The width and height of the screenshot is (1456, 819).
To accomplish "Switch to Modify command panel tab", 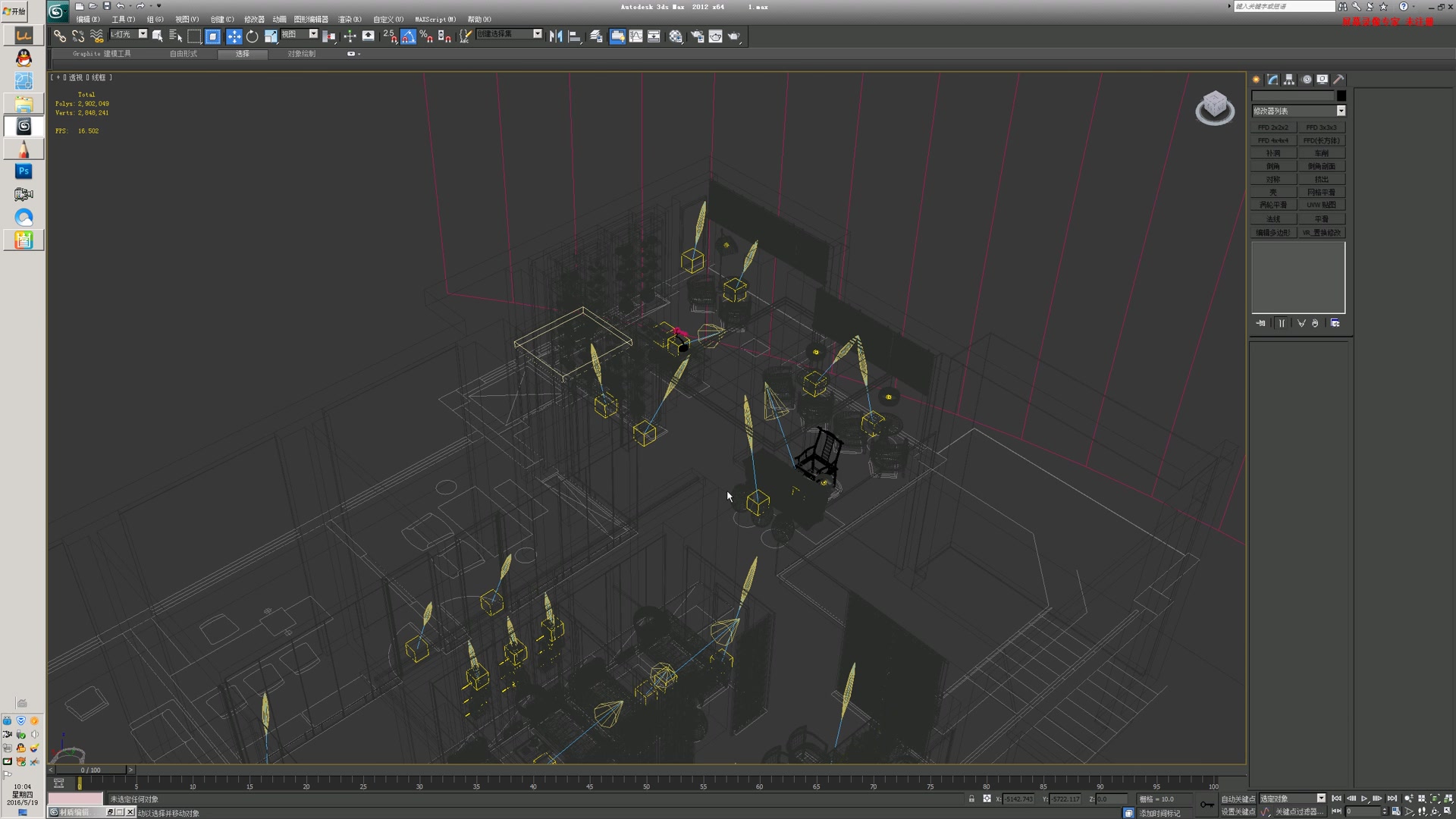I will (x=1272, y=79).
